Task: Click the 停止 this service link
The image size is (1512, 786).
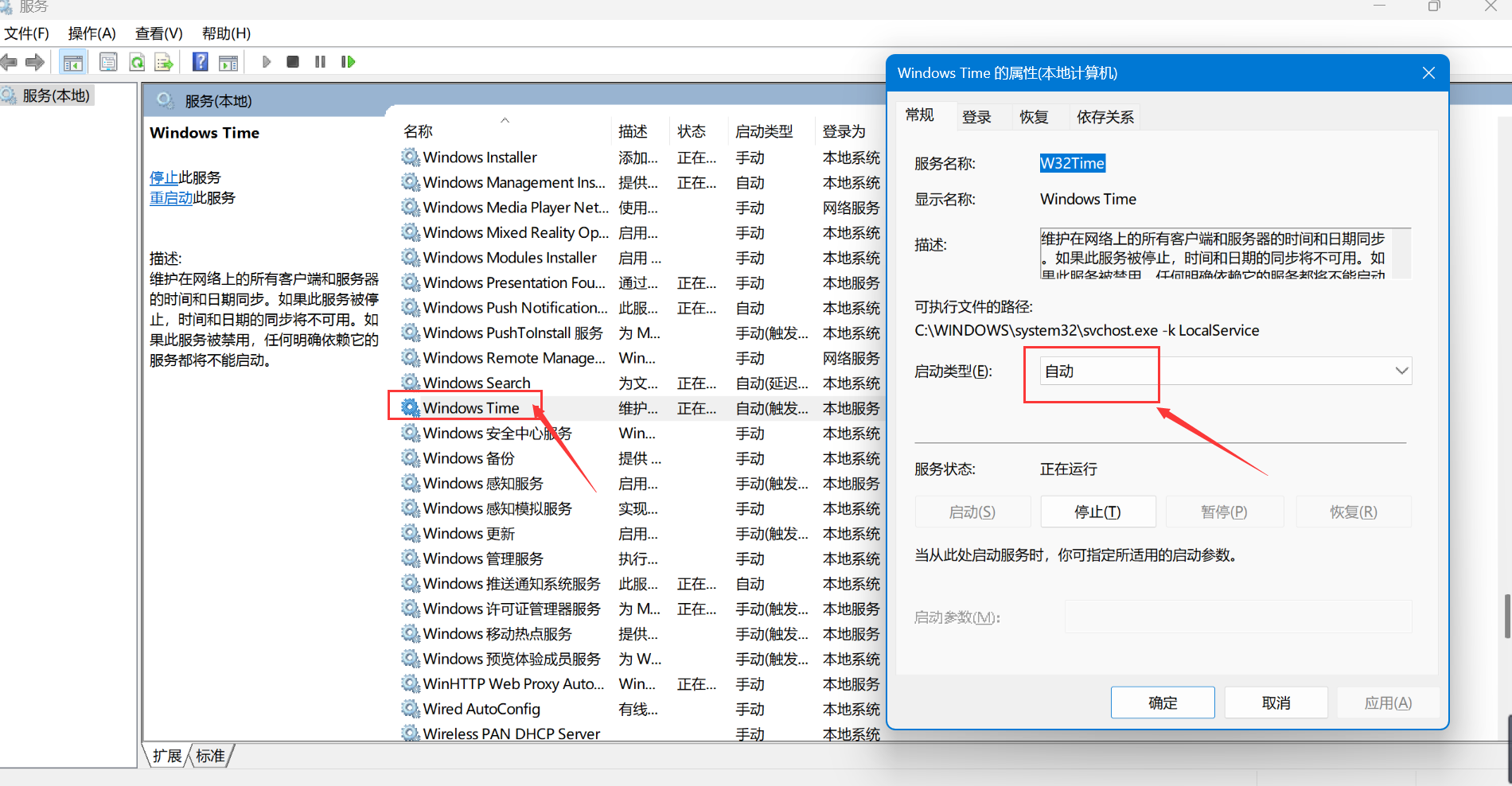Action: [x=164, y=177]
